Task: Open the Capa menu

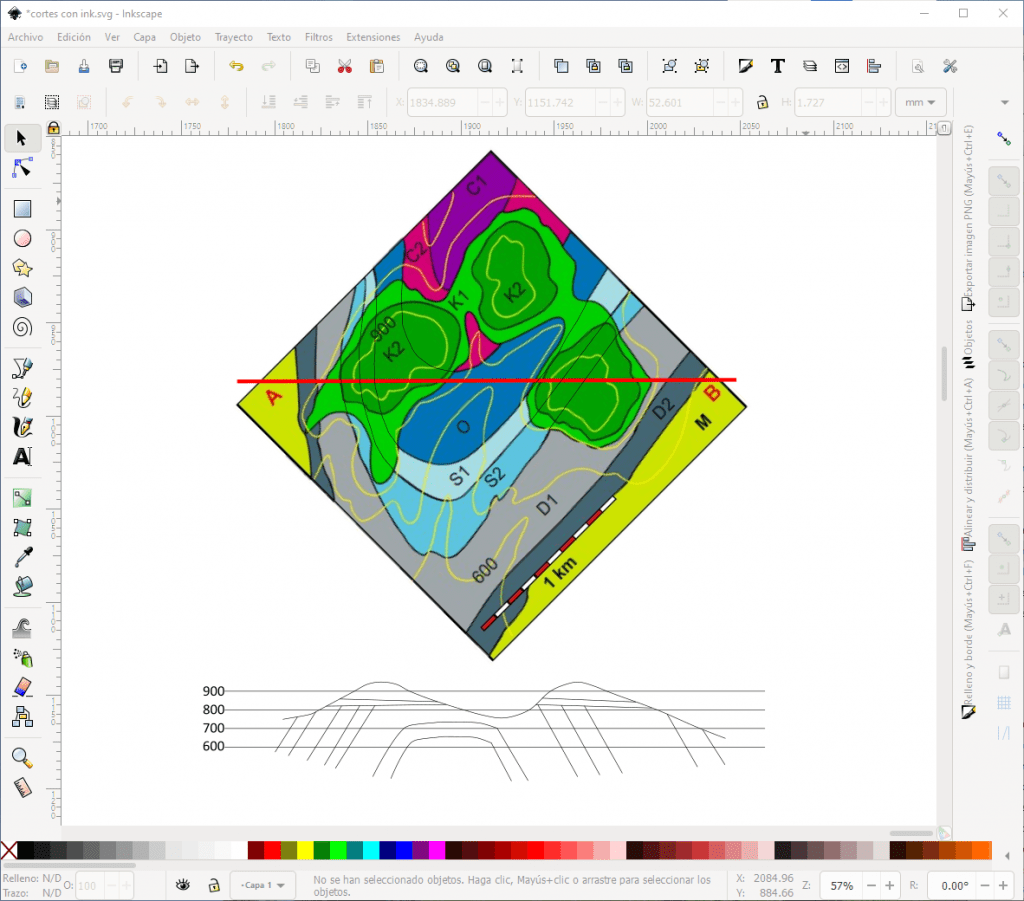Action: (x=144, y=37)
